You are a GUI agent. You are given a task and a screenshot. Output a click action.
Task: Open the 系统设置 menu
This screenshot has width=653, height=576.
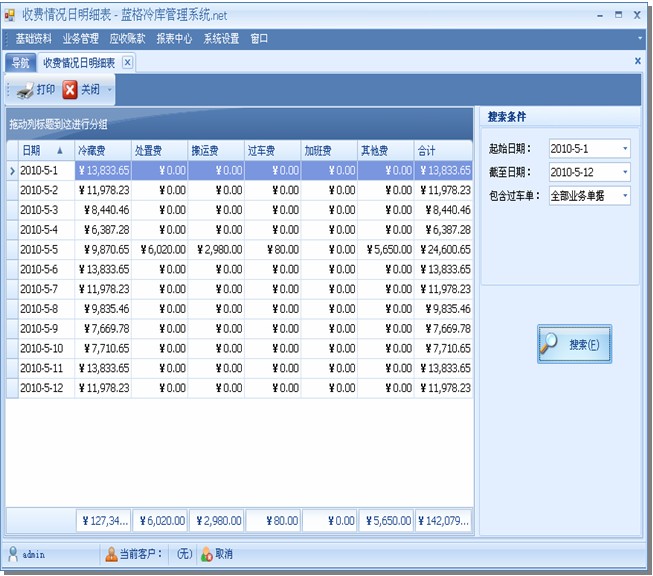pos(221,39)
